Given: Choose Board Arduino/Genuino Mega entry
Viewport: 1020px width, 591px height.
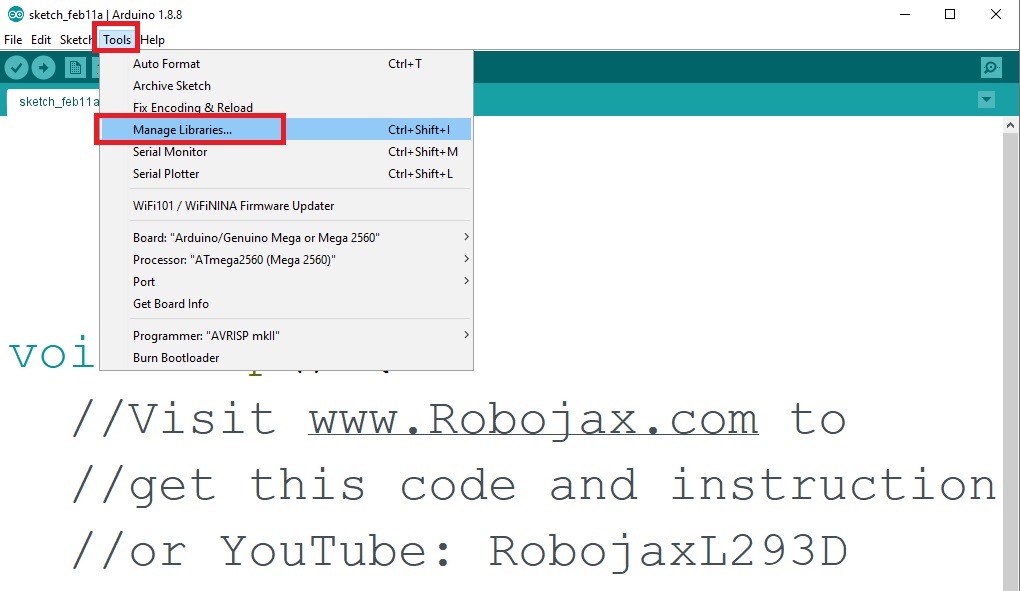Looking at the screenshot, I should point(286,237).
